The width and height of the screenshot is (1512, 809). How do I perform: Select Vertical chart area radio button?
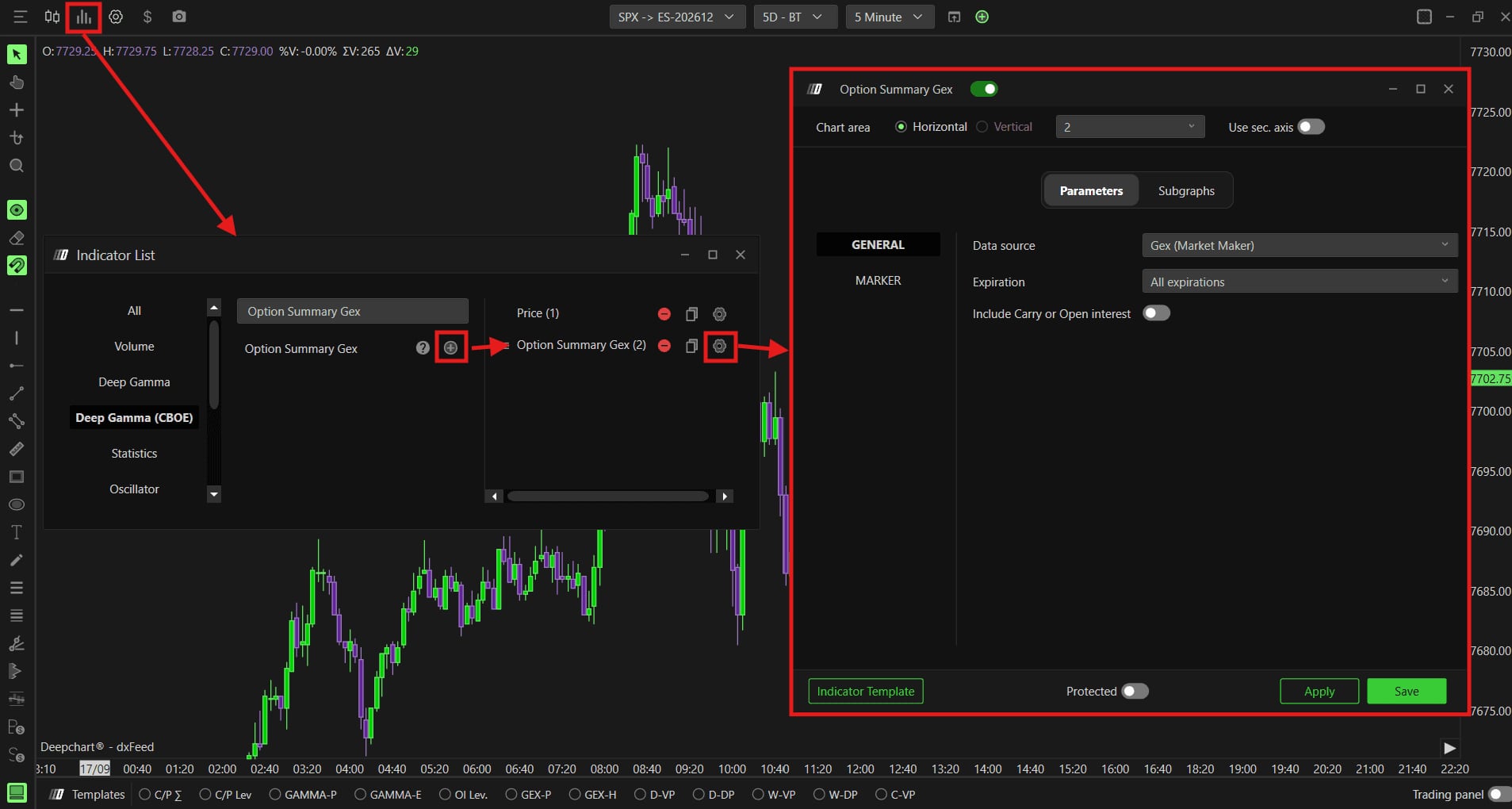pos(982,127)
